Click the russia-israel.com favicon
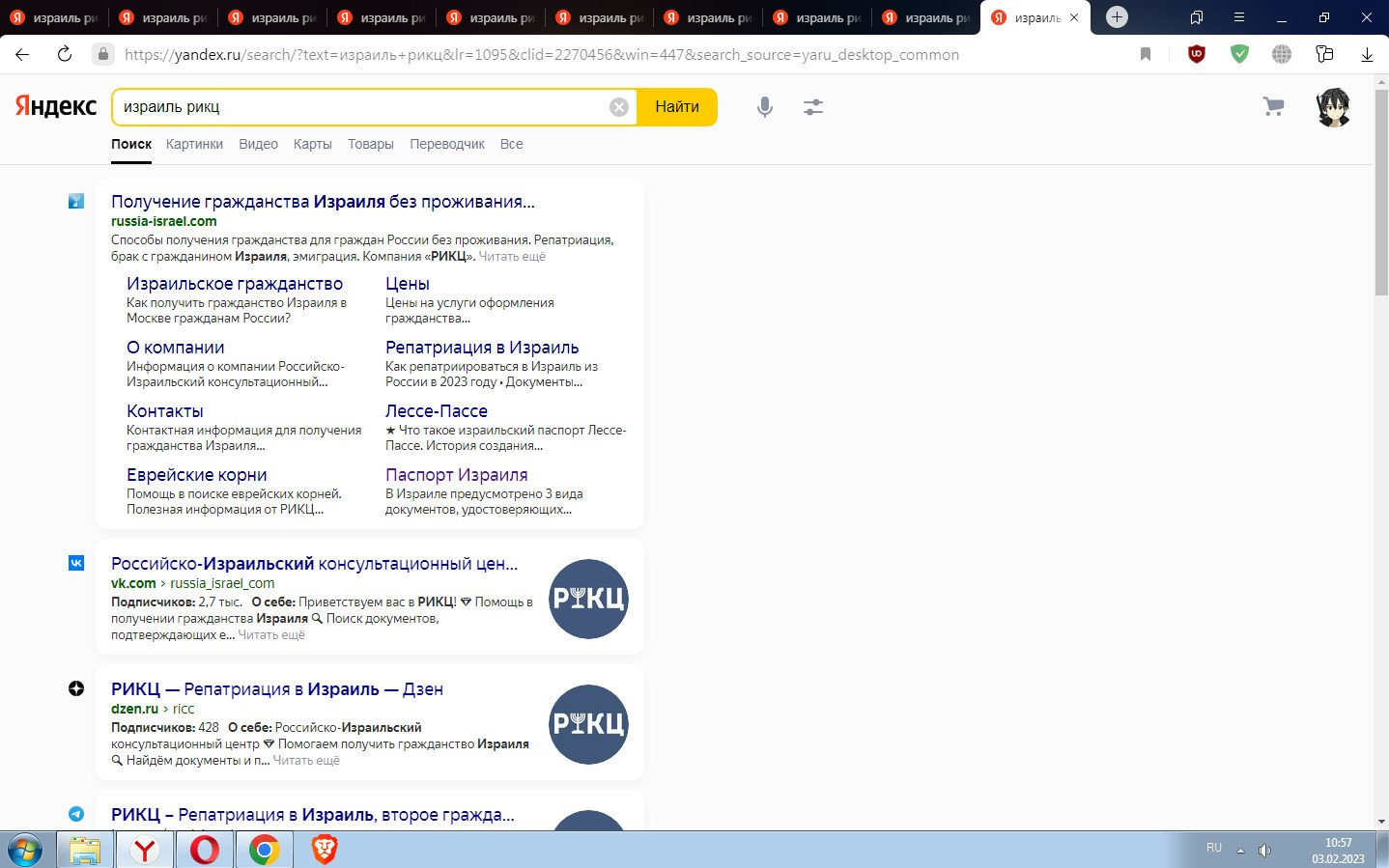The image size is (1389, 868). click(x=76, y=201)
